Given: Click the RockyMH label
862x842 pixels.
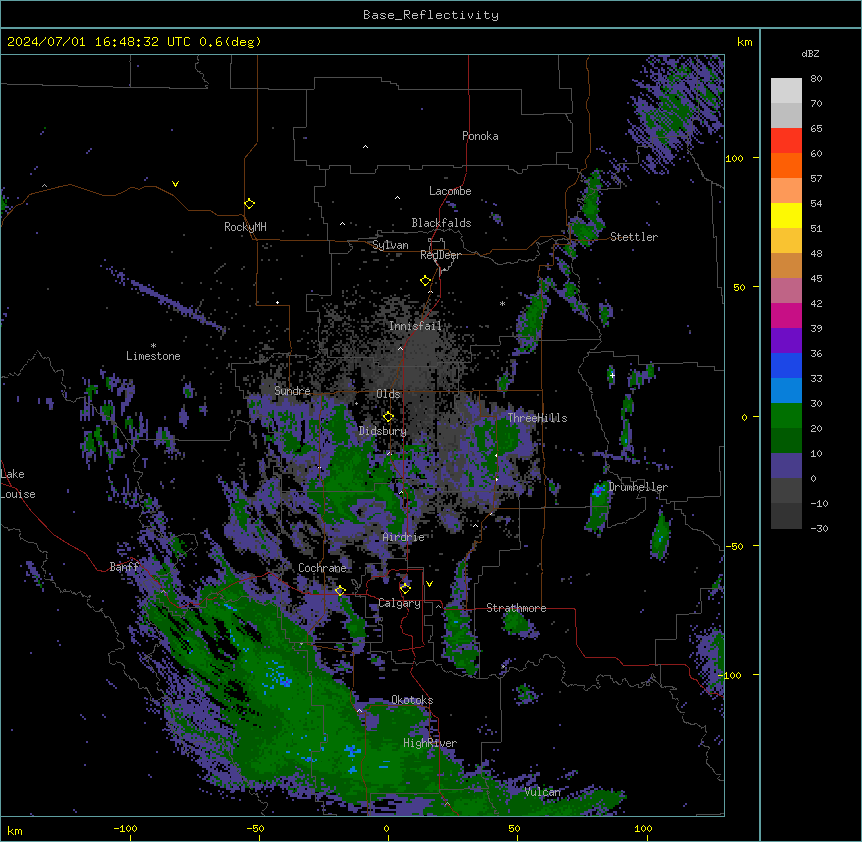Looking at the screenshot, I should pyautogui.click(x=245, y=227).
